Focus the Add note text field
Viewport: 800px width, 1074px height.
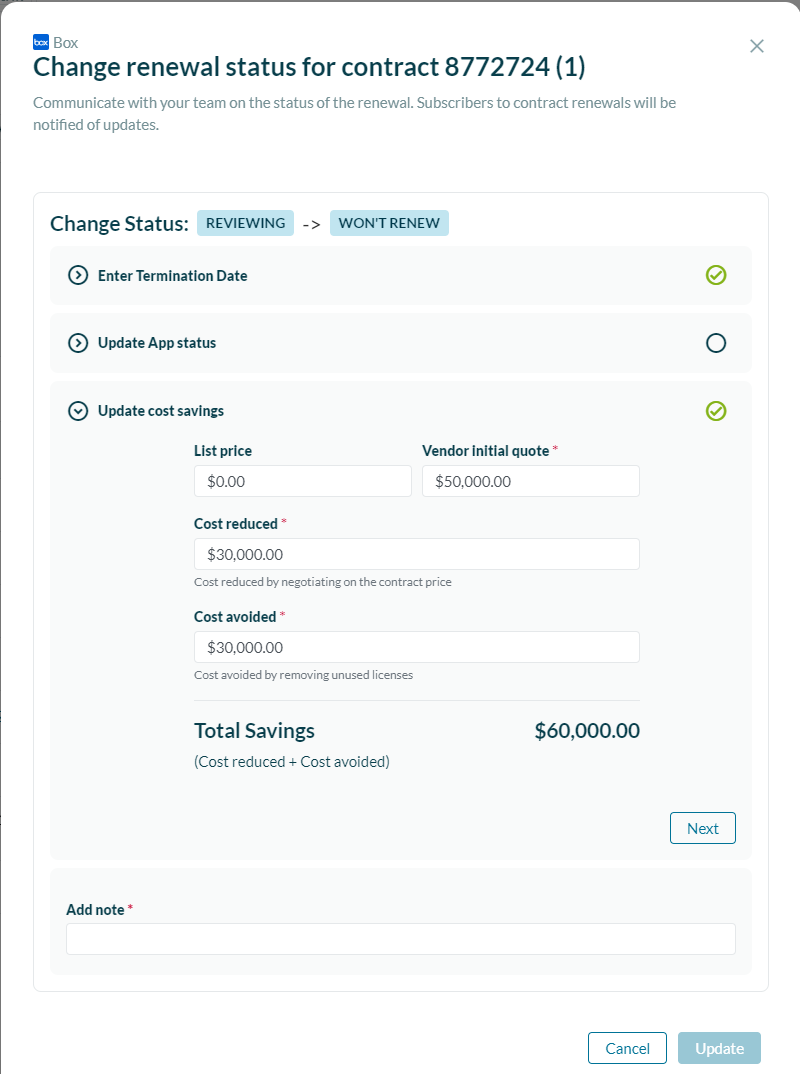(x=400, y=939)
